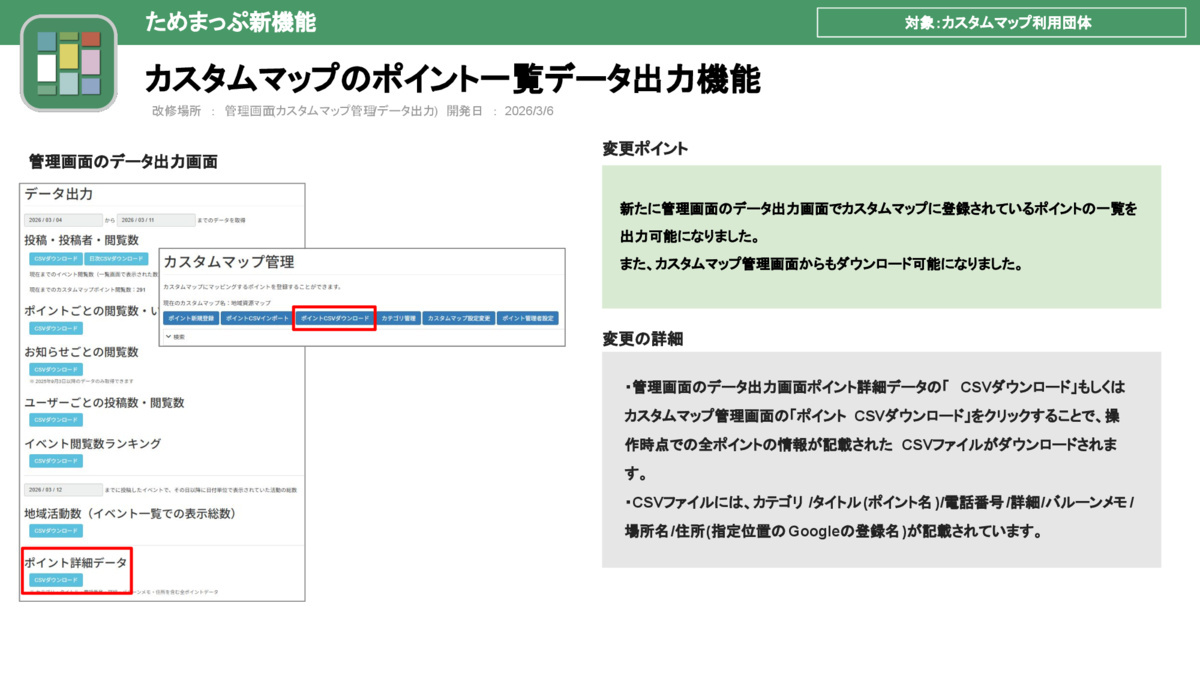Click the ためまっぷ app logo icon
This screenshot has width=1200, height=675.
[x=69, y=63]
